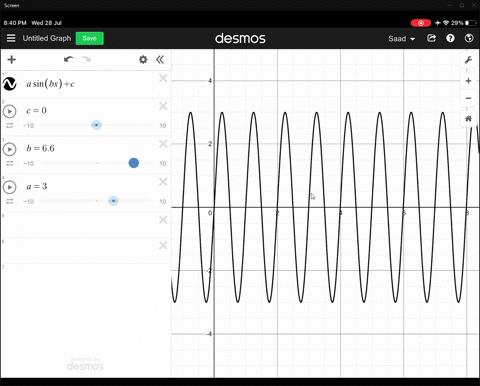Click the battery status icon

pyautogui.click(x=471, y=23)
